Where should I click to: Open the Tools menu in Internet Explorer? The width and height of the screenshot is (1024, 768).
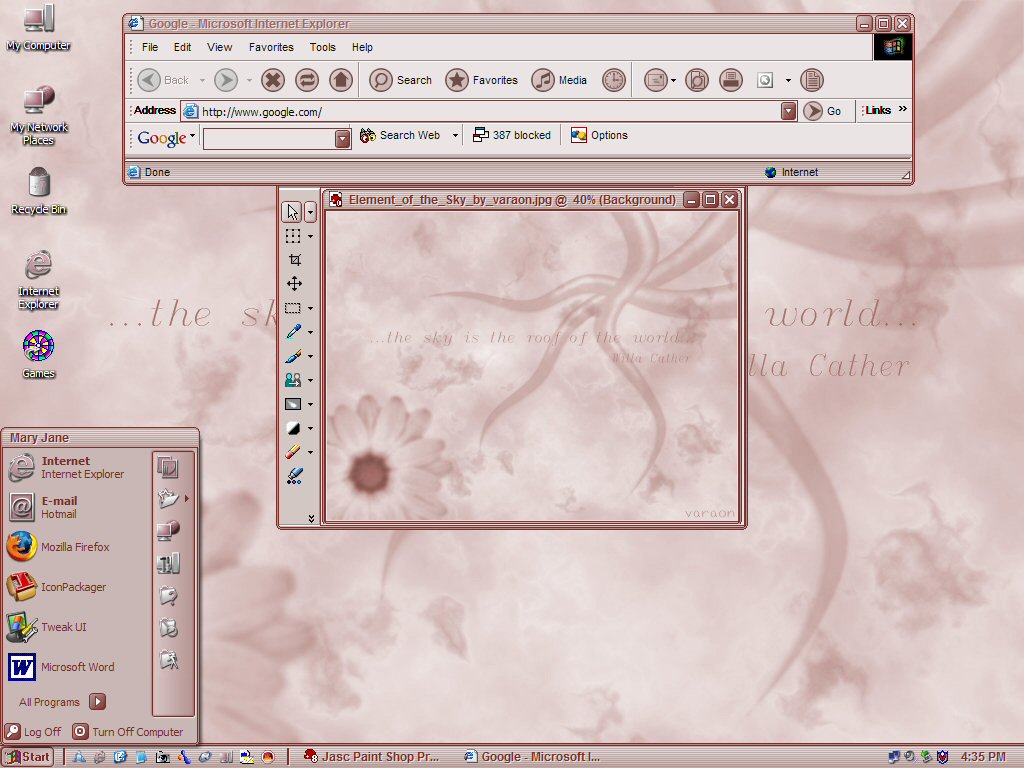pos(323,47)
